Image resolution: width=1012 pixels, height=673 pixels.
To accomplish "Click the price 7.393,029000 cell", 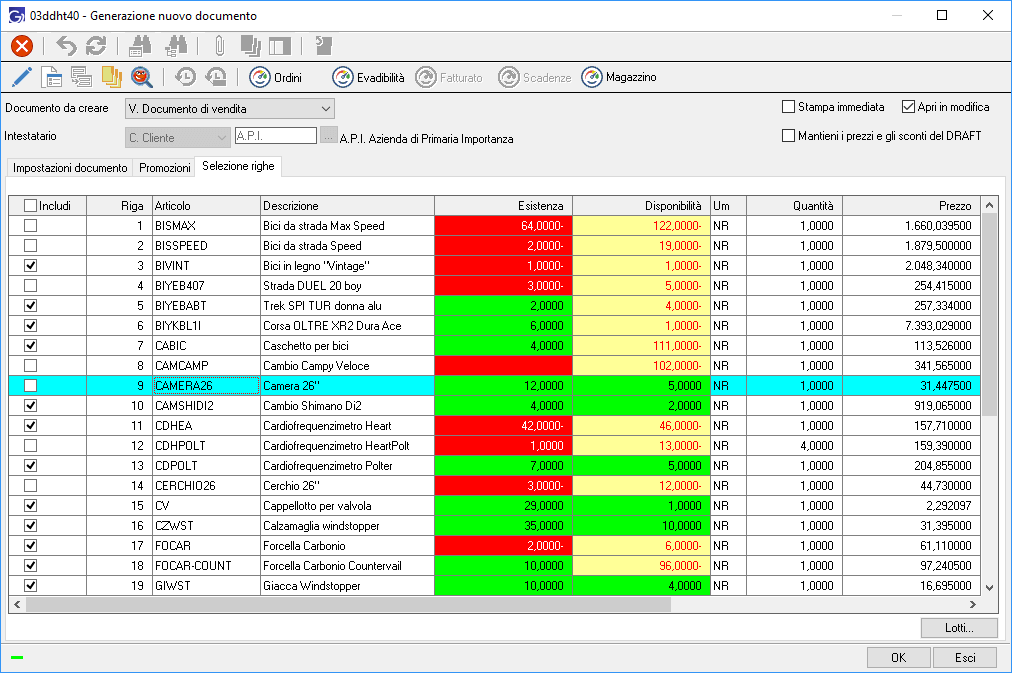I will point(911,326).
